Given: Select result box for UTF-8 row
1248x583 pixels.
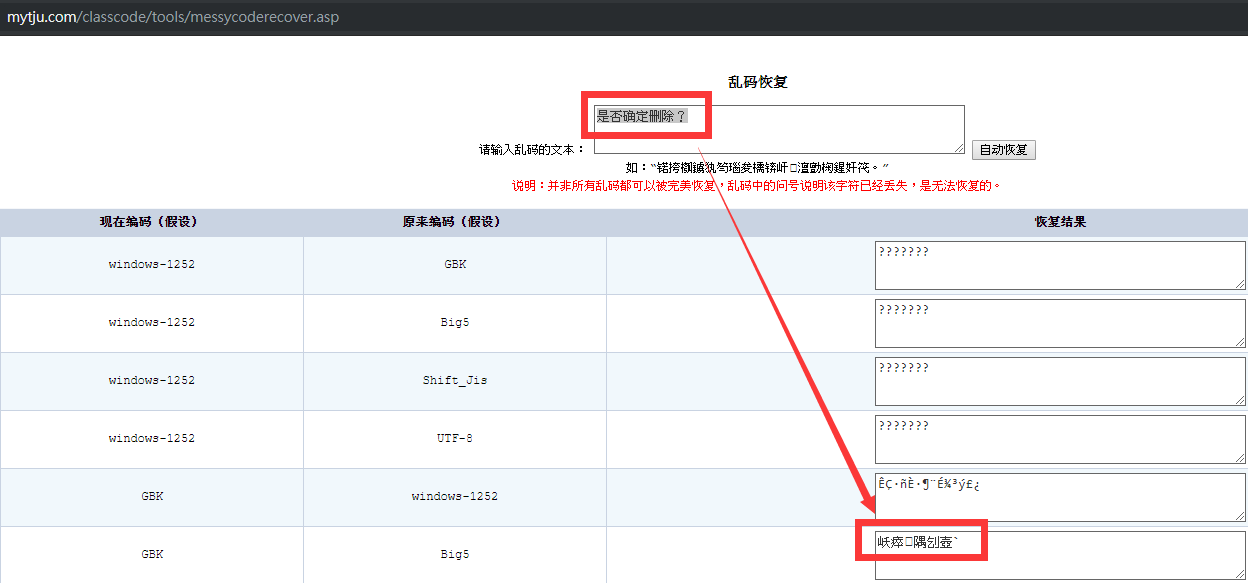Looking at the screenshot, I should [1059, 439].
